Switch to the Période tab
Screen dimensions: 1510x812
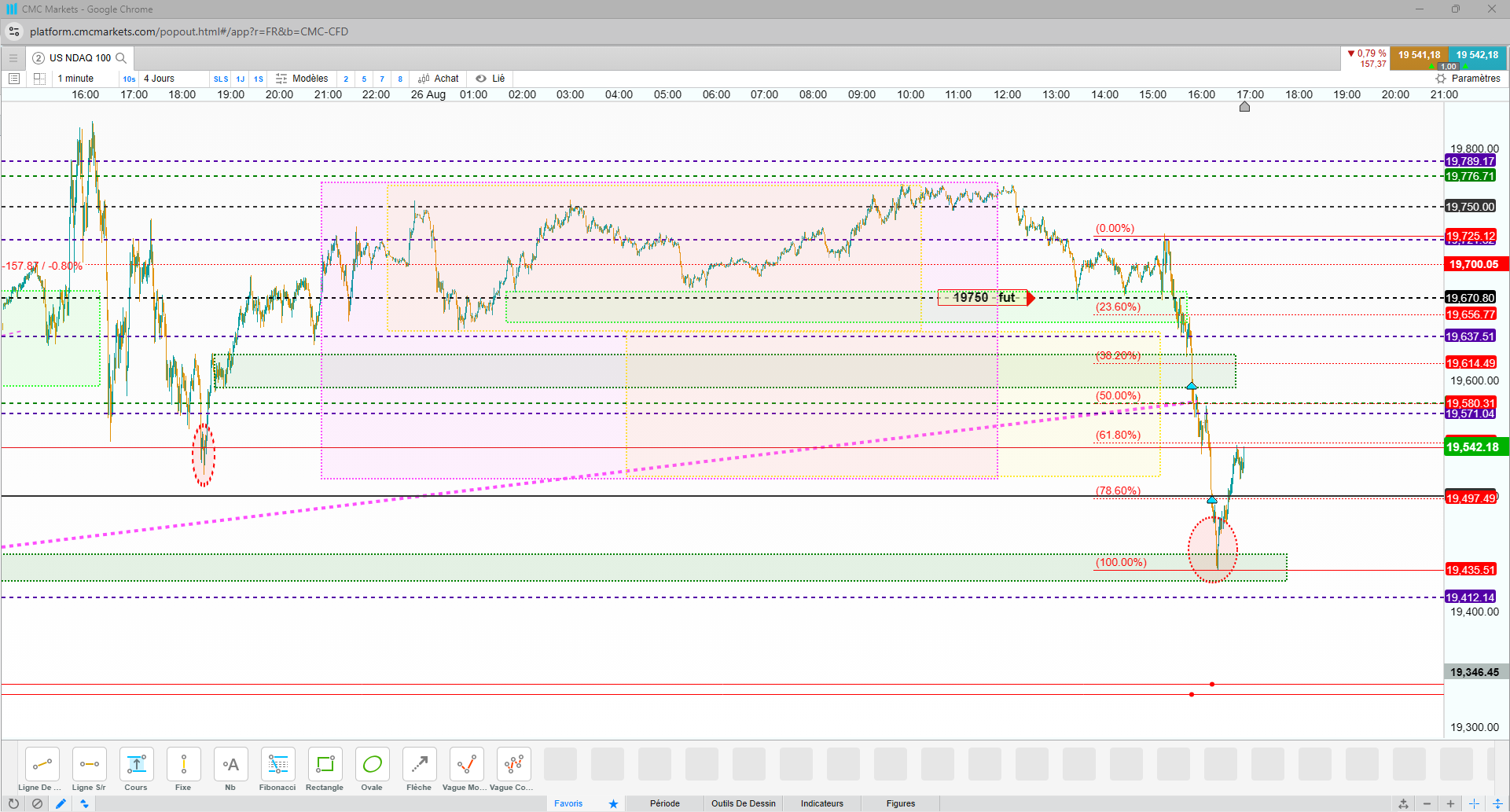[x=665, y=803]
